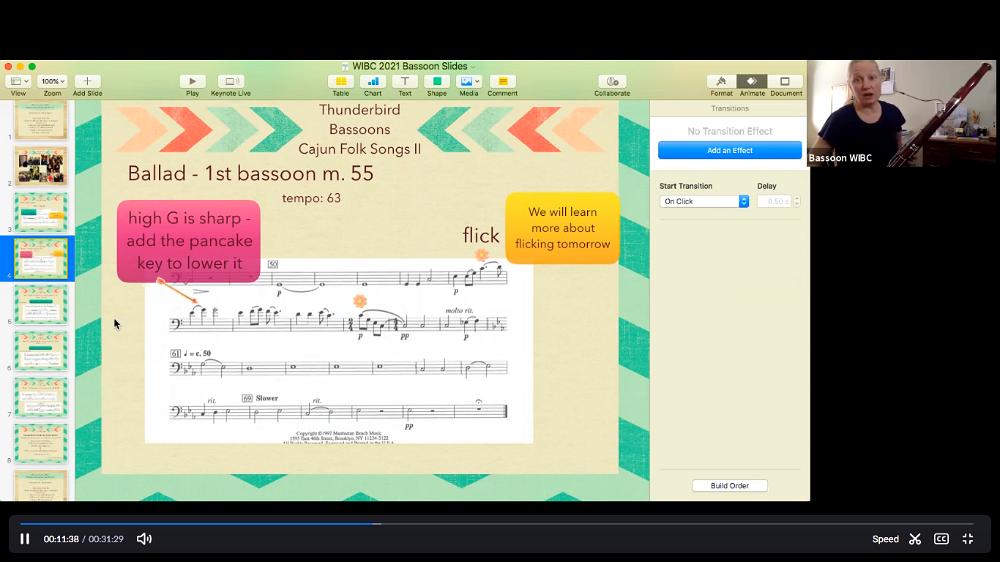Screen dimensions: 1000x562
Task: Mute the video volume
Action: click(144, 539)
